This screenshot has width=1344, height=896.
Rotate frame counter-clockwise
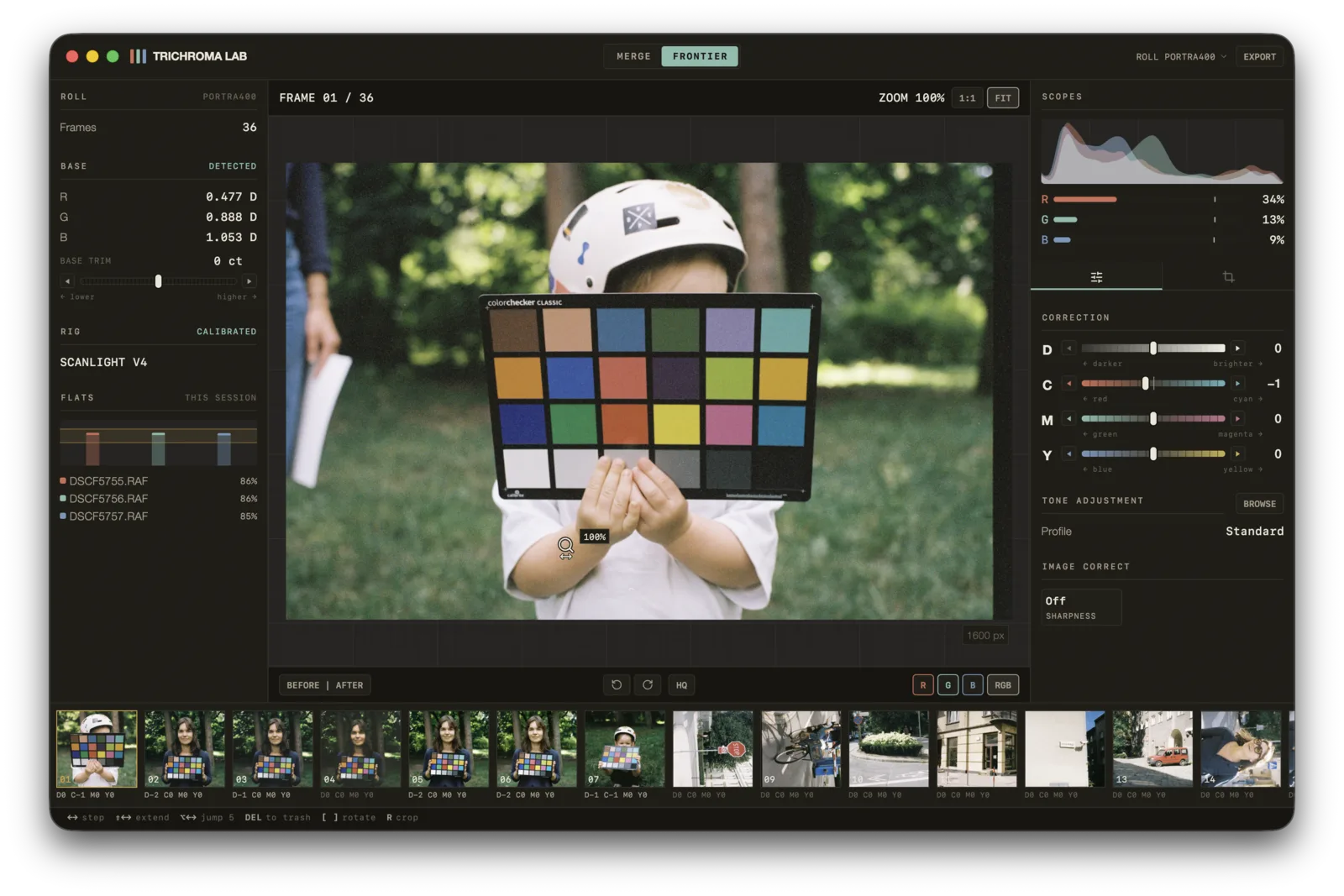point(617,685)
